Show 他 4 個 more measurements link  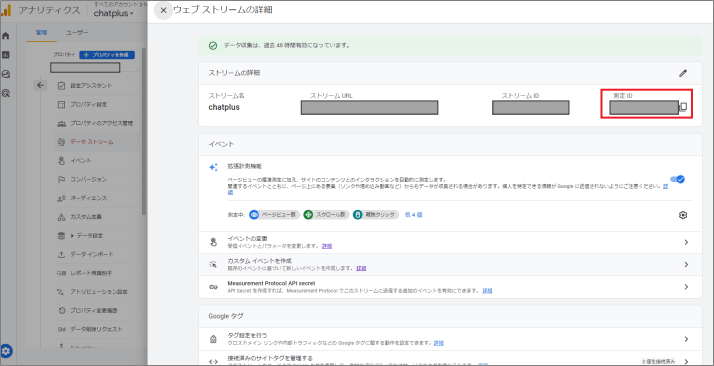413,214
